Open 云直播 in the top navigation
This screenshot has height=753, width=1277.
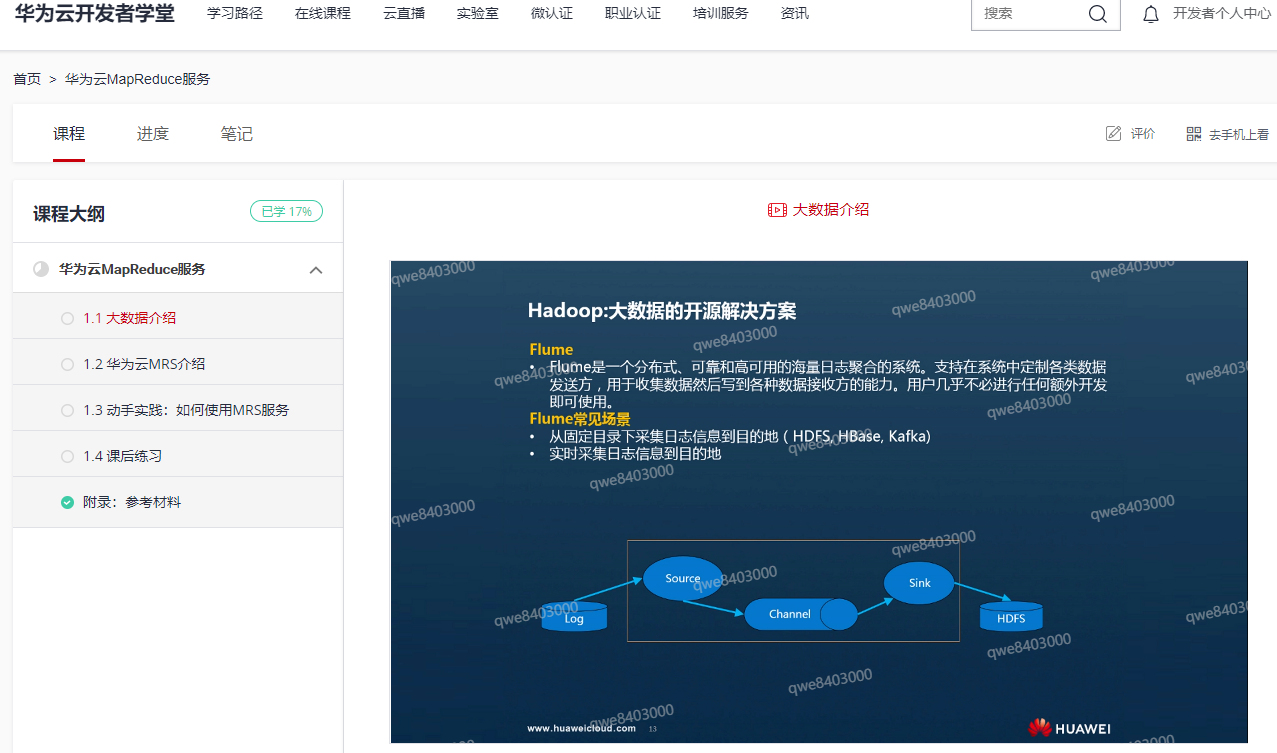pyautogui.click(x=404, y=14)
